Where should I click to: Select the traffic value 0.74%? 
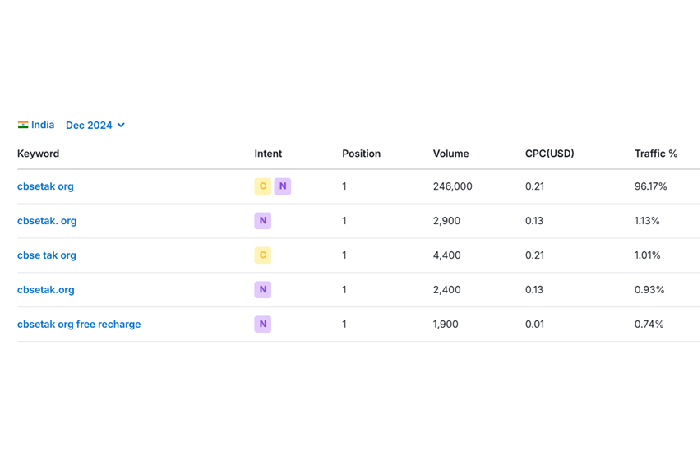649,324
